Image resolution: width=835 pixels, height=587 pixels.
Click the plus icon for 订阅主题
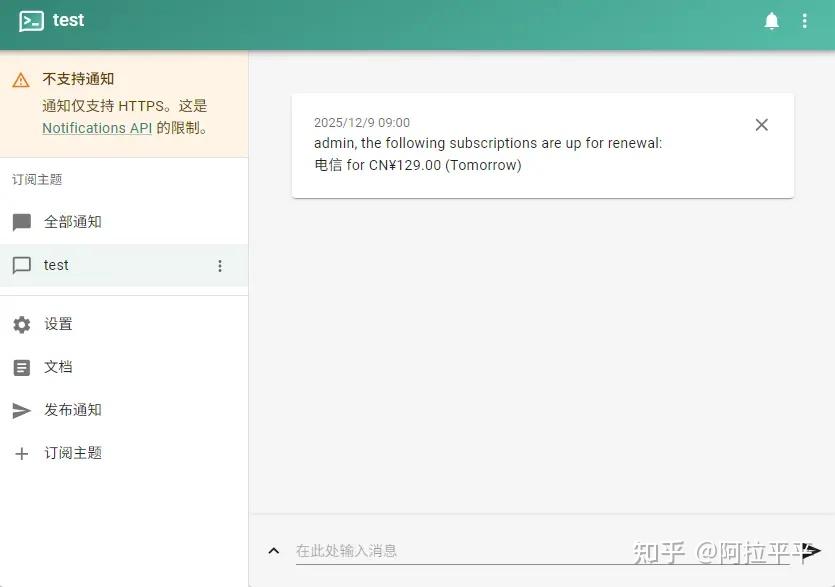(x=22, y=453)
